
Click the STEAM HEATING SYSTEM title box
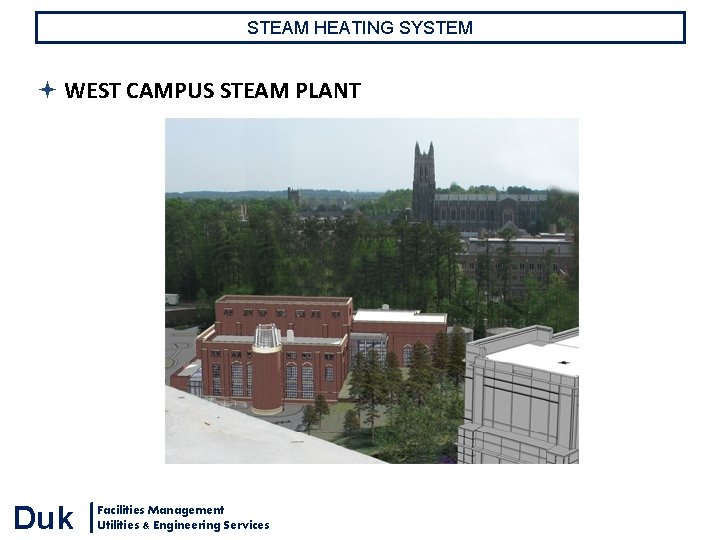(360, 28)
